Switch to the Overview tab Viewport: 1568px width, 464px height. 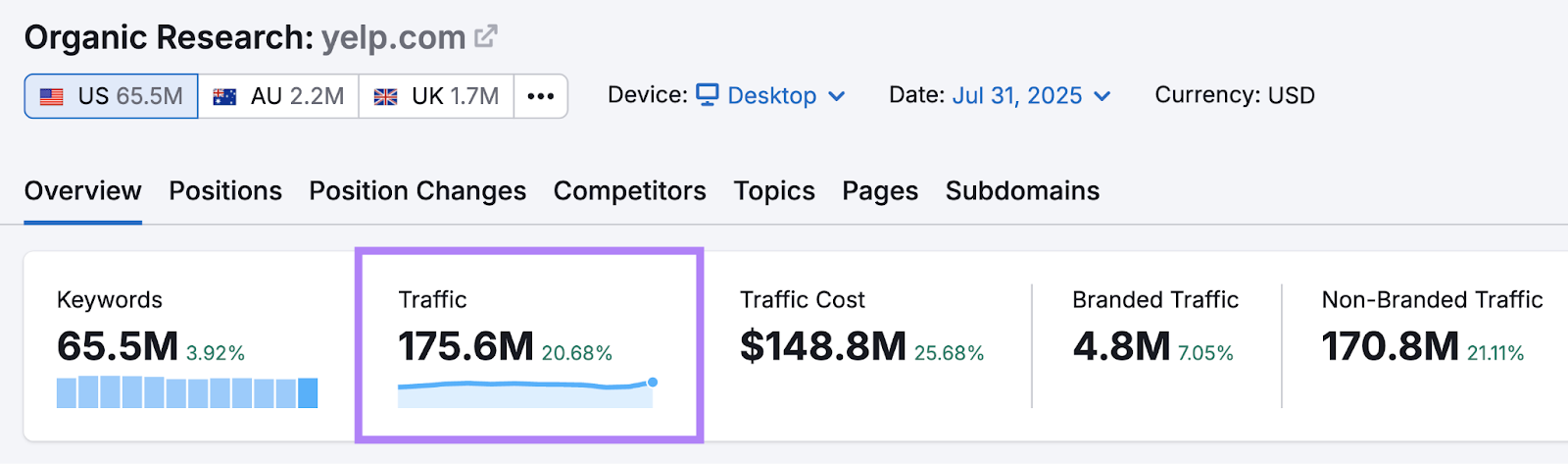[83, 190]
